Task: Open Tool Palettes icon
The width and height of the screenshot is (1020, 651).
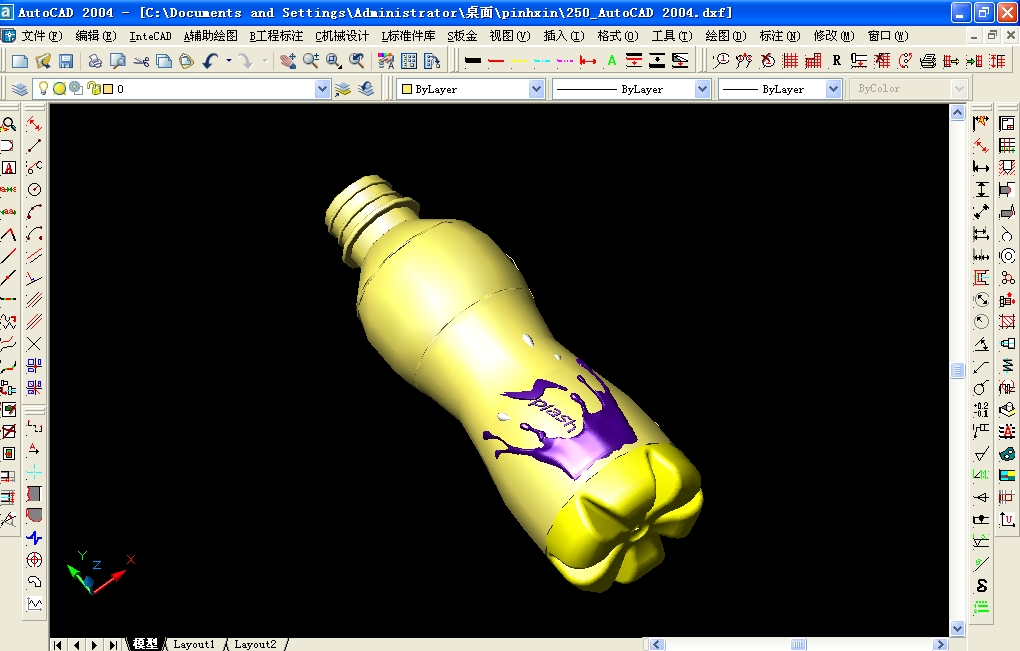Action: pyautogui.click(x=432, y=61)
